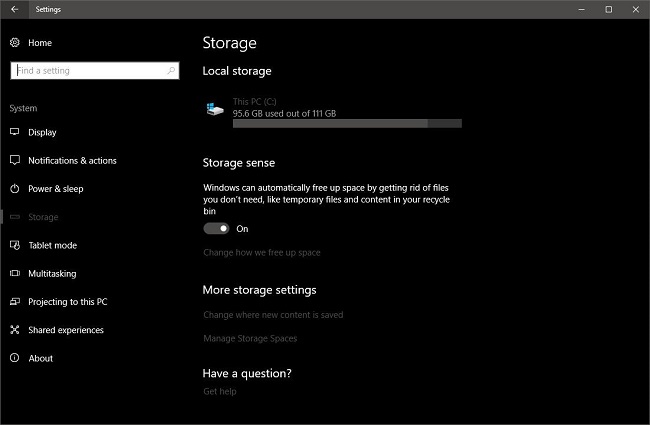Click the Shared experiences icon
This screenshot has height=425, width=650.
point(15,330)
